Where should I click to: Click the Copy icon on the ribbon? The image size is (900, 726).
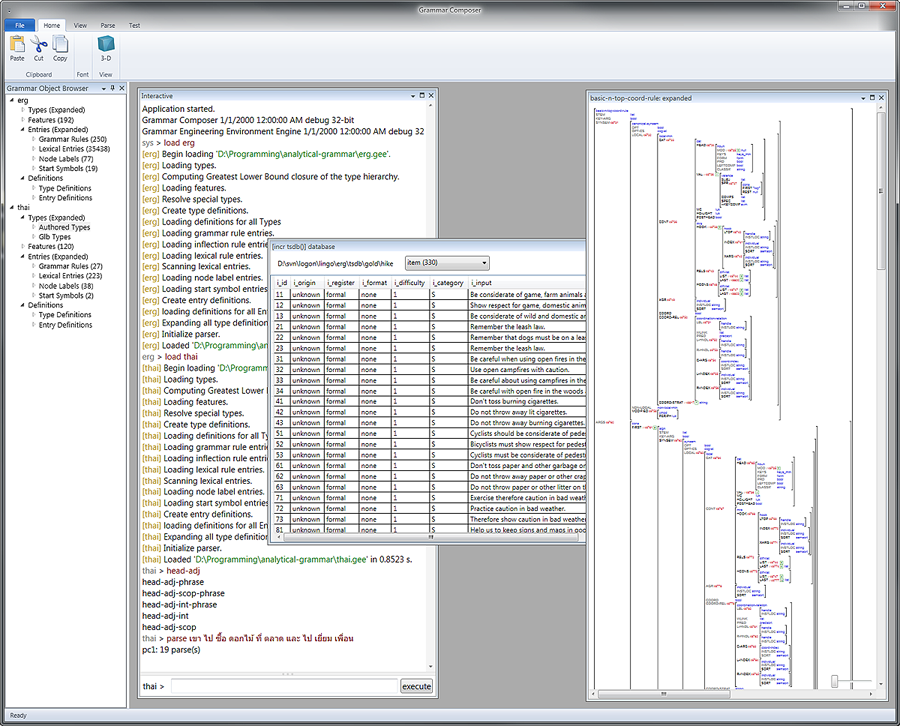pos(60,45)
